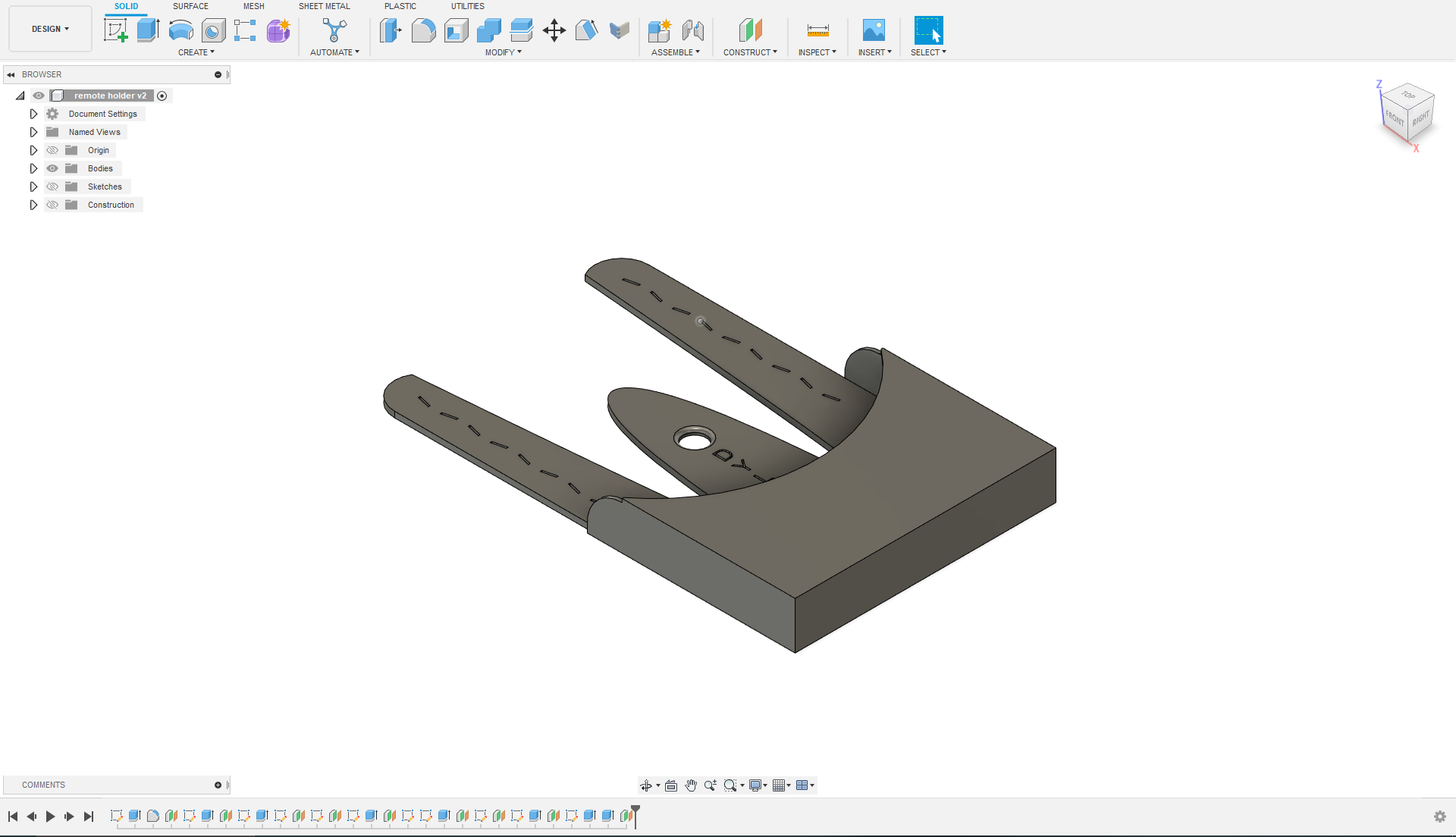Select the Rectangular Pattern tool

click(245, 30)
